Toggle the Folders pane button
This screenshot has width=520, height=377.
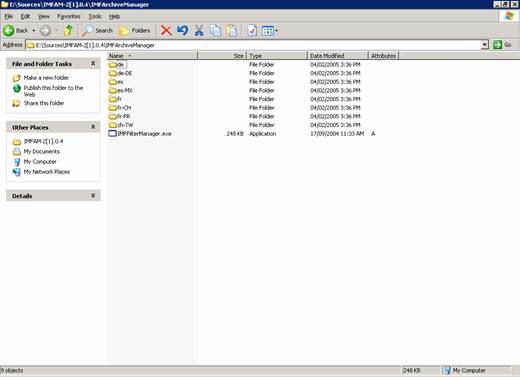tap(135, 31)
